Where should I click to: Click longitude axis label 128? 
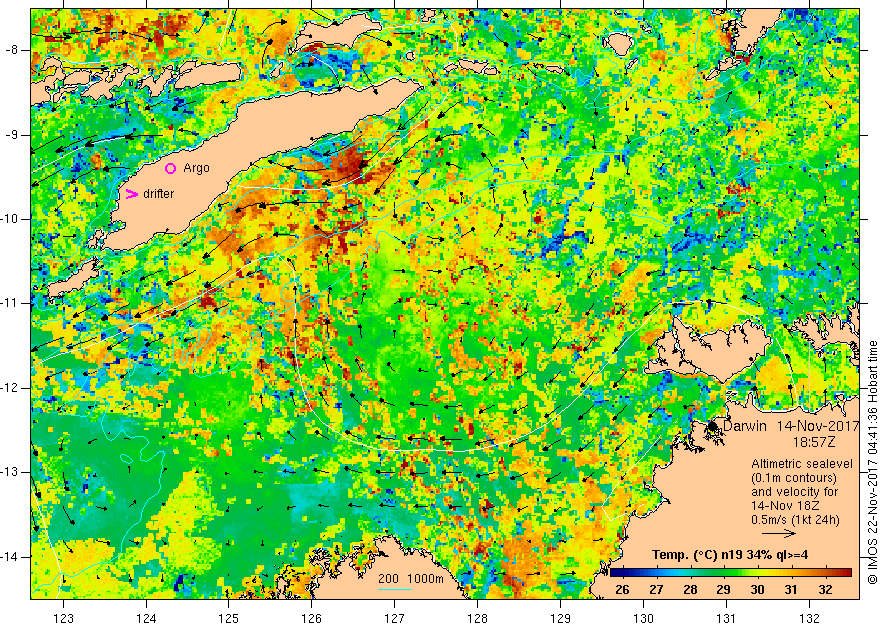(477, 618)
